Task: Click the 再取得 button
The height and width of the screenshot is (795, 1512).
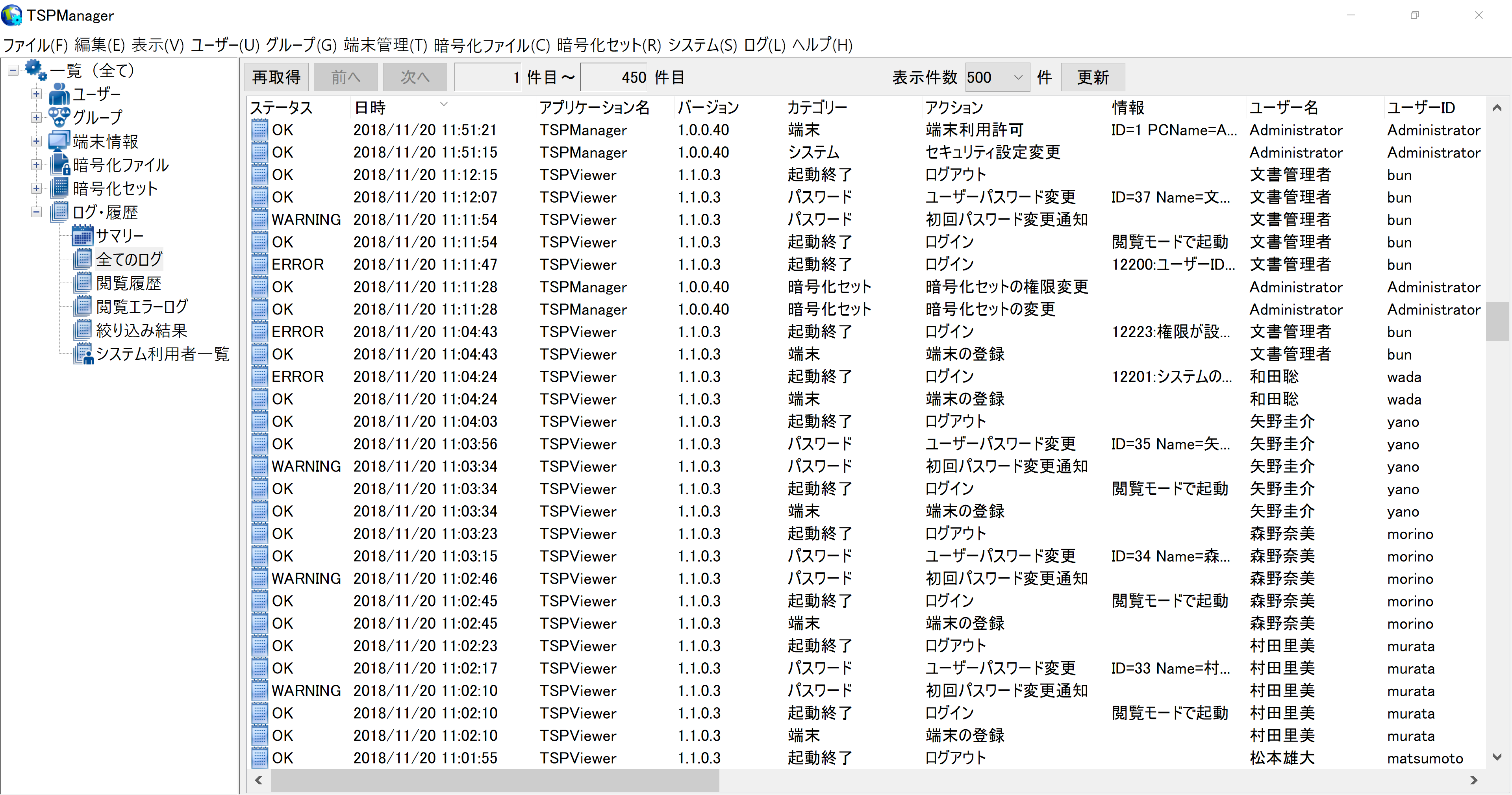Action: 276,78
